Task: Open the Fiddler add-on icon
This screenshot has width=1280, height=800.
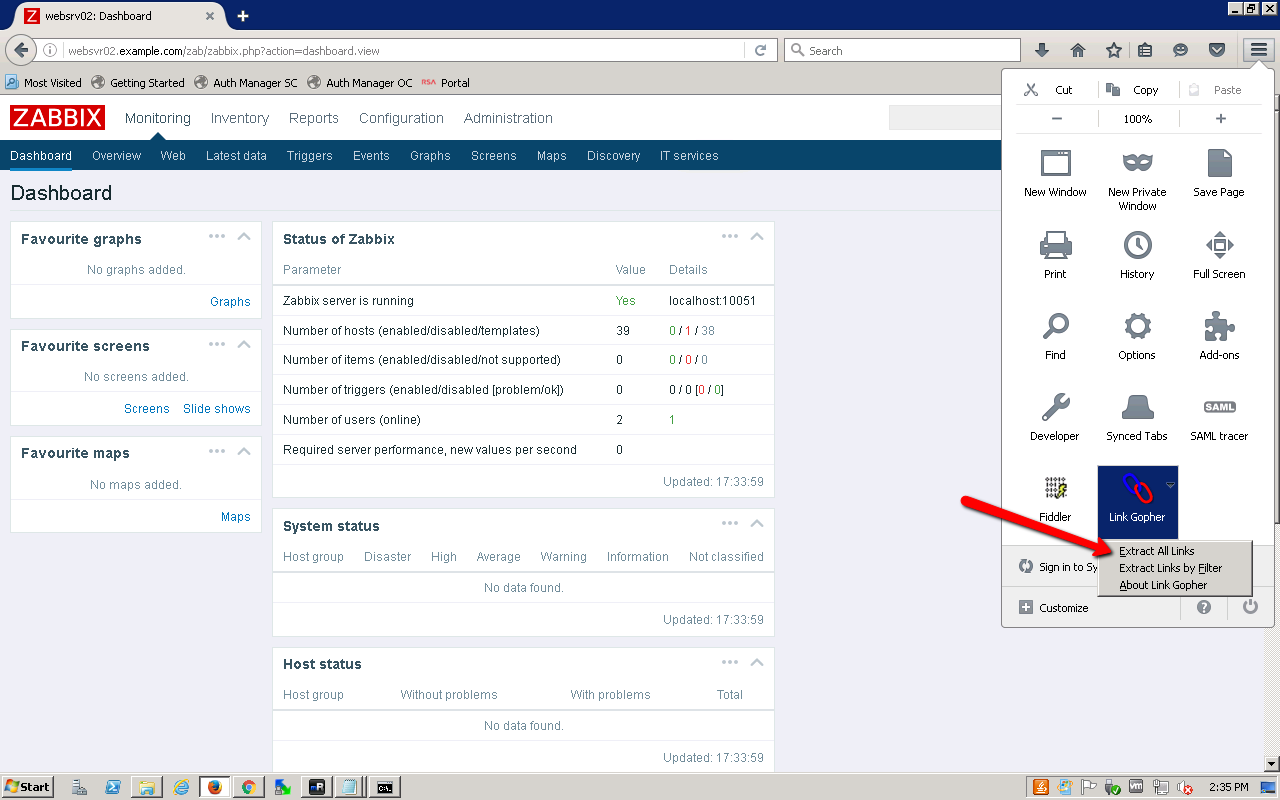Action: [x=1055, y=490]
